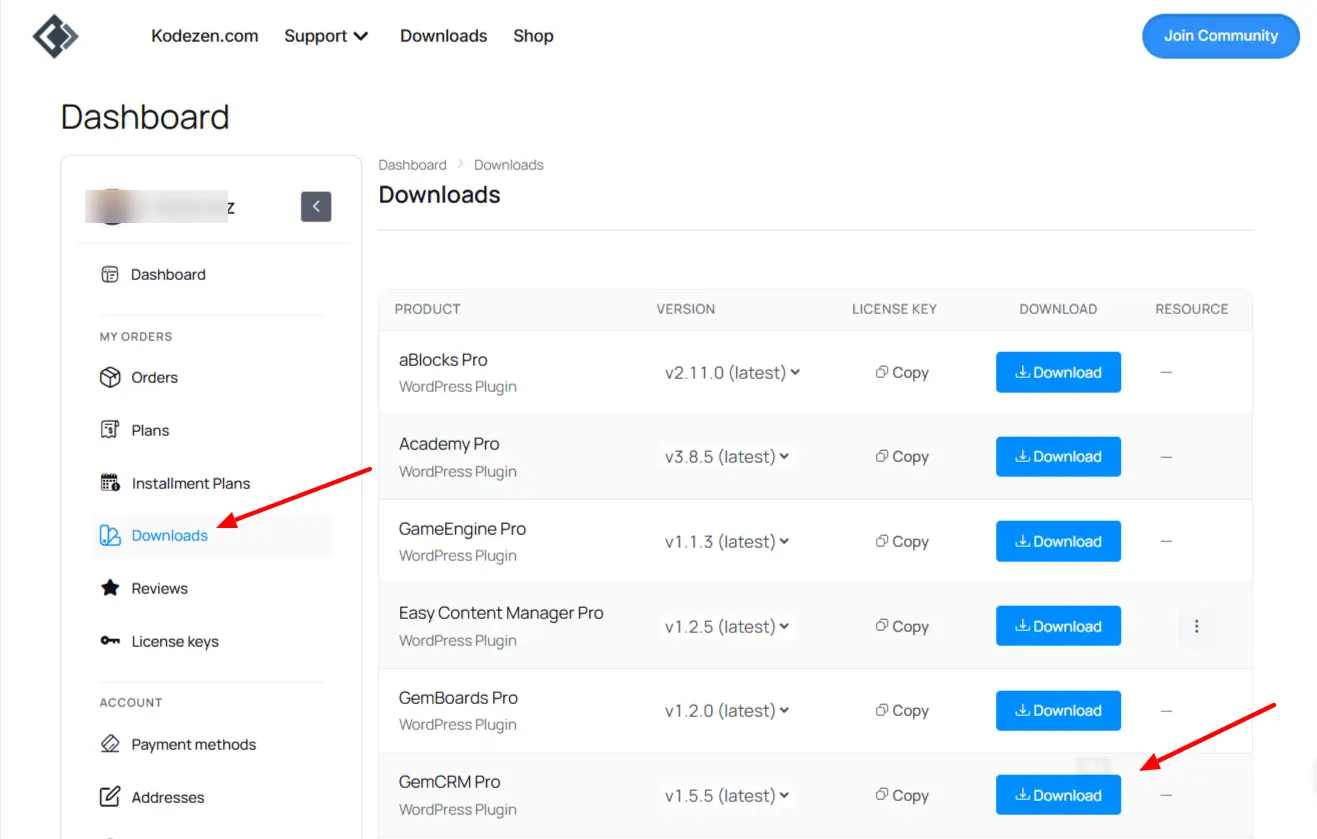1317x839 pixels.
Task: Open Downloads in the top navigation bar
Action: click(x=444, y=36)
